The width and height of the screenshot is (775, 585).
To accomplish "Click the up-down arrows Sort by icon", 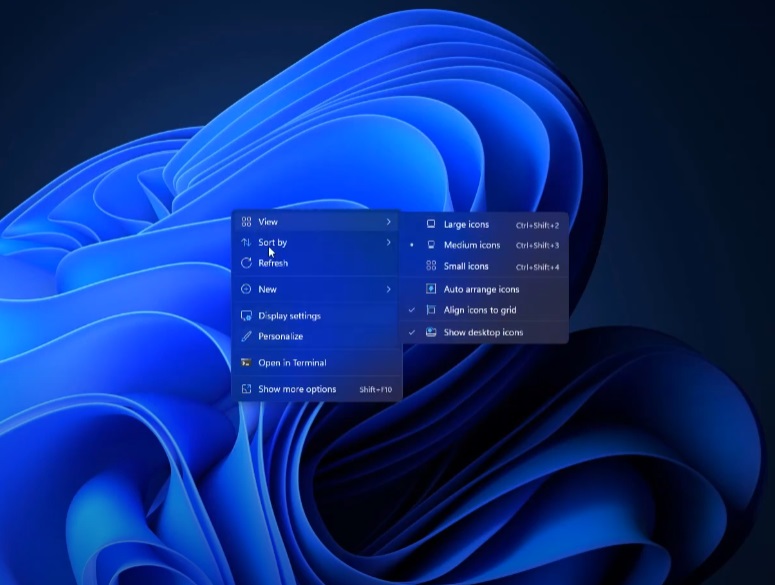I will 246,242.
